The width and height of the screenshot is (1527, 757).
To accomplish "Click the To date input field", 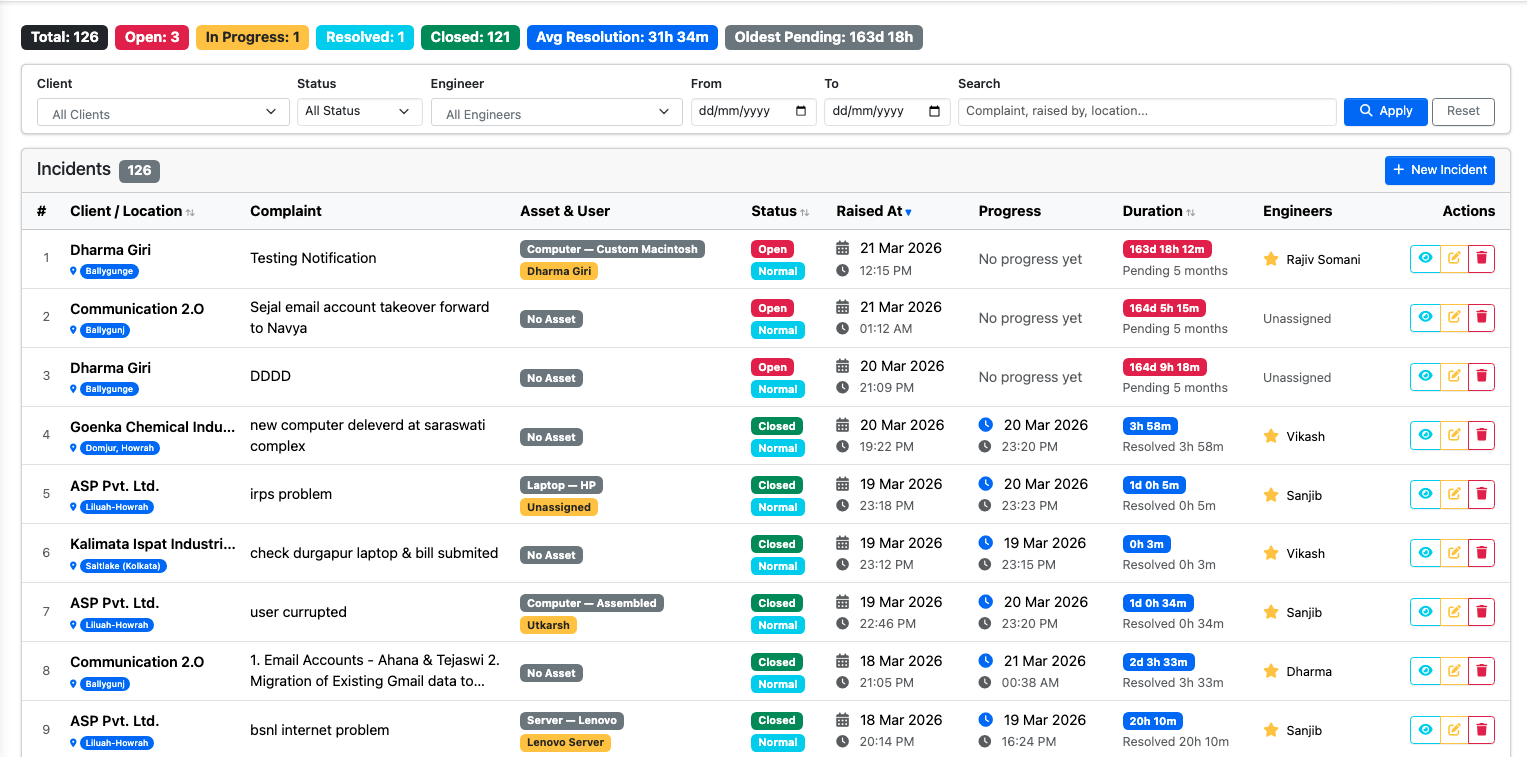I will coord(887,111).
